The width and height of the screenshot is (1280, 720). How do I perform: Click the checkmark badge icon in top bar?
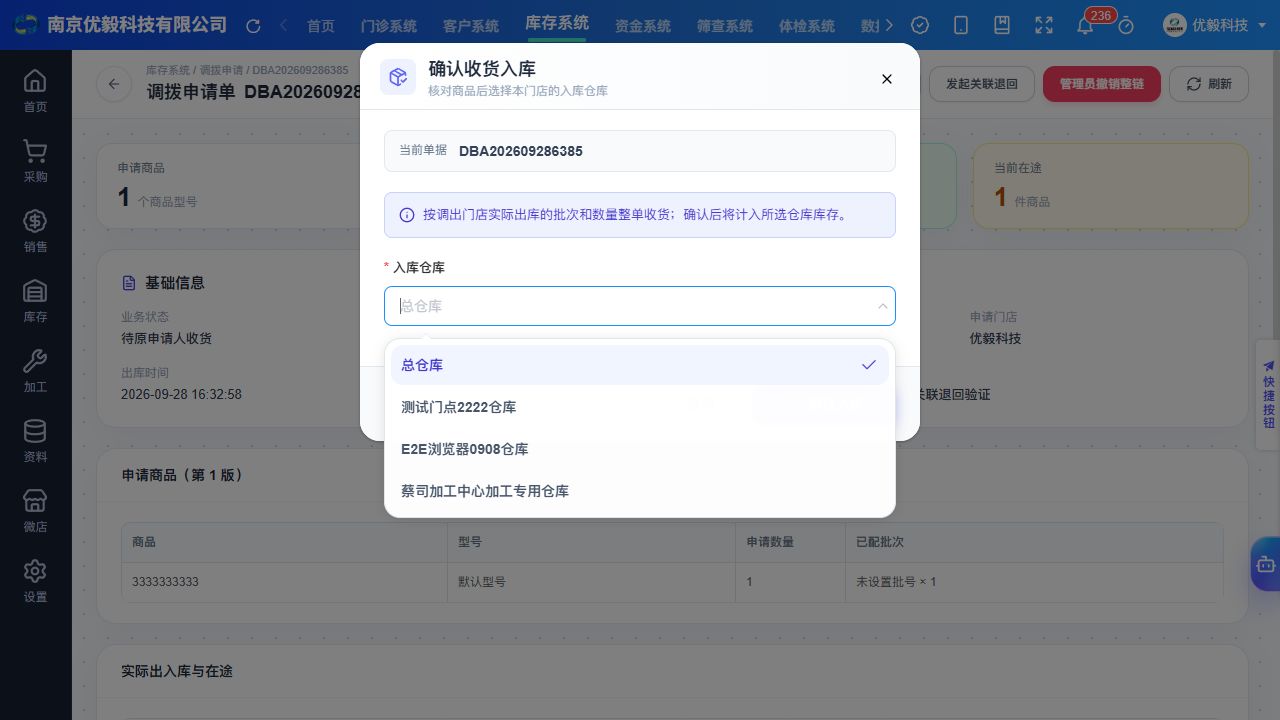tap(920, 26)
